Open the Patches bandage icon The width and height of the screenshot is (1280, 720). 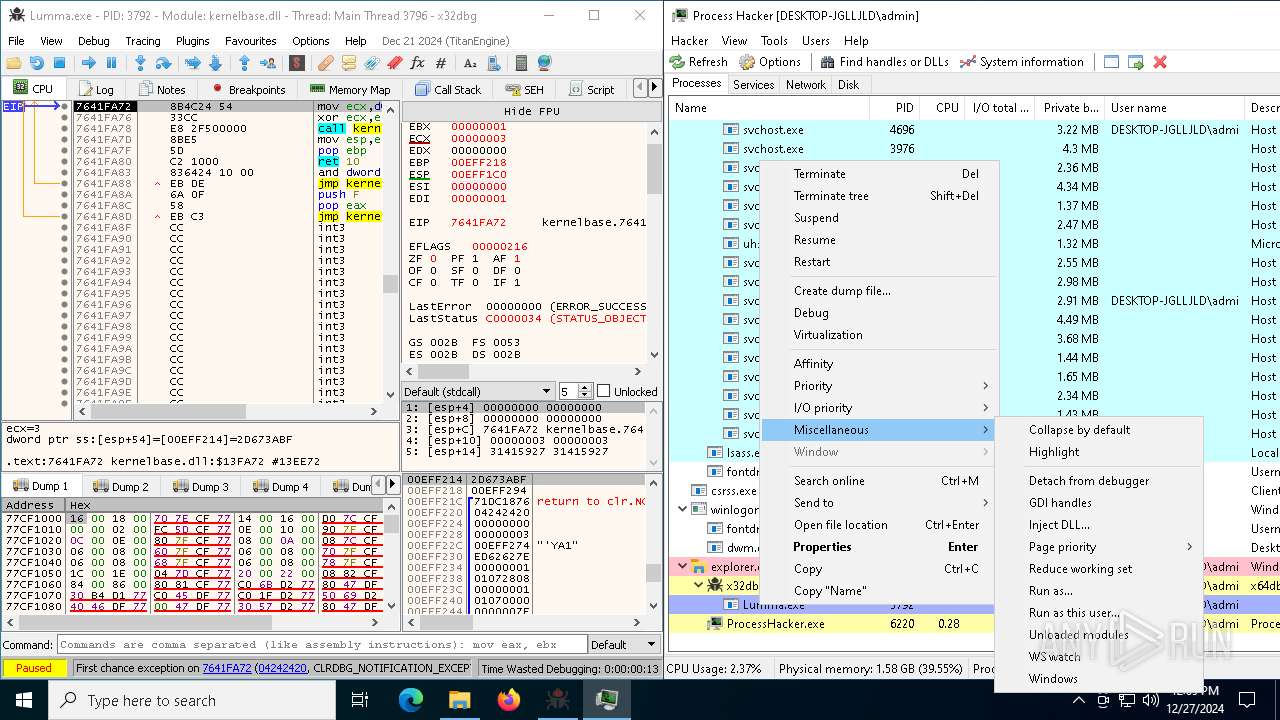tap(325, 63)
